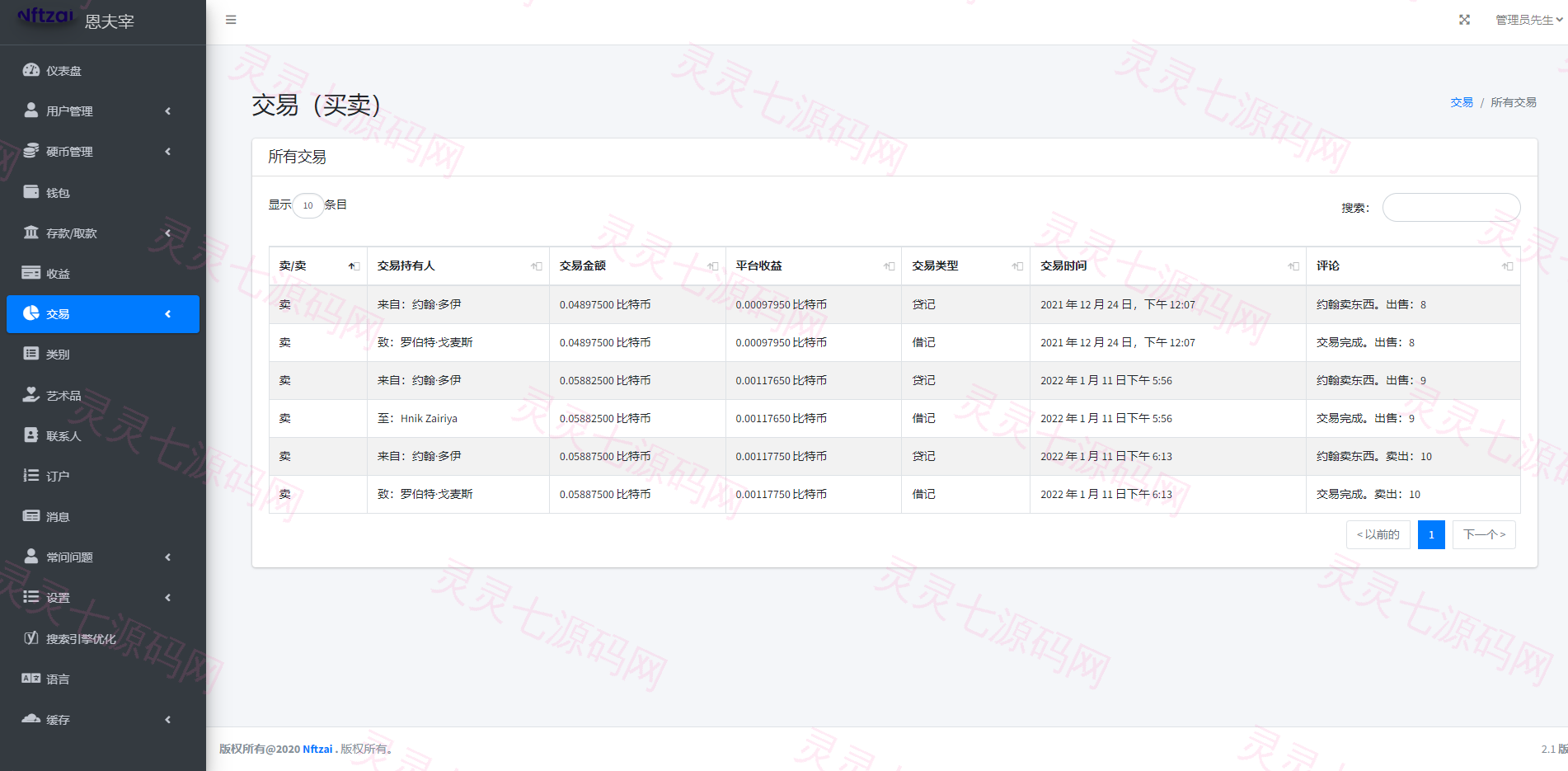The image size is (1568, 771).
Task: Open the 管理员先生 account dropdown
Action: 1529,20
